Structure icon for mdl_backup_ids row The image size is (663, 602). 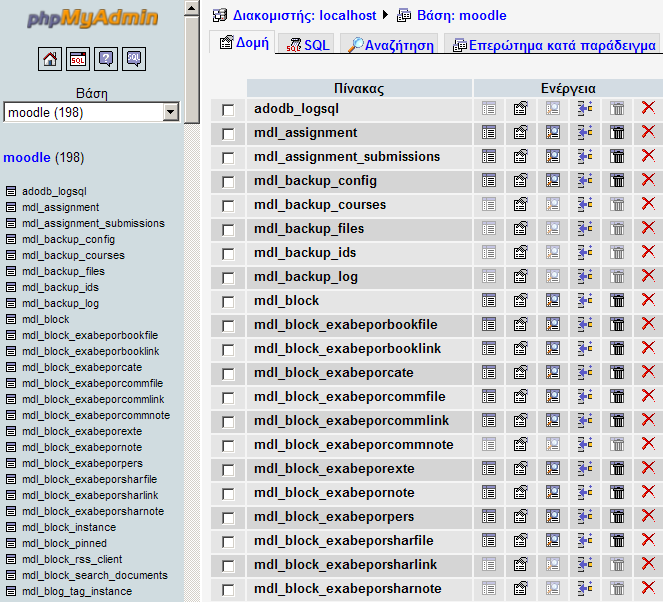point(521,253)
